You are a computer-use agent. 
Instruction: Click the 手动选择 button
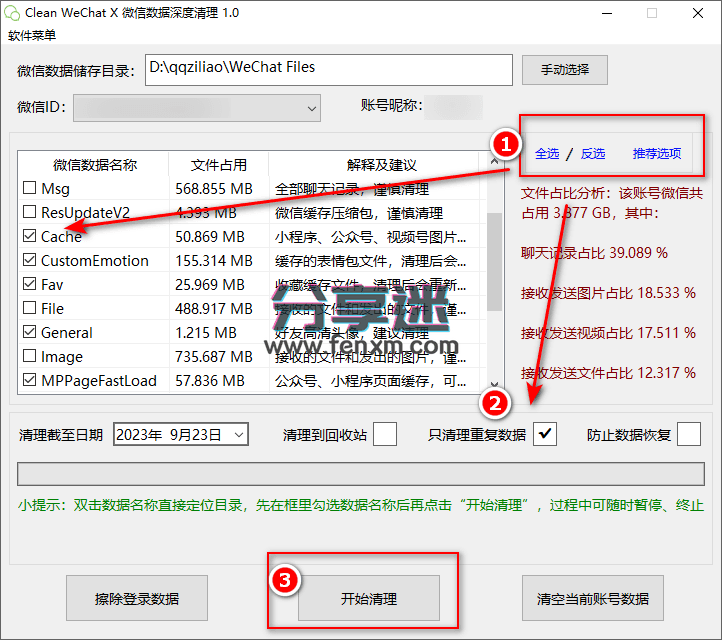[565, 69]
